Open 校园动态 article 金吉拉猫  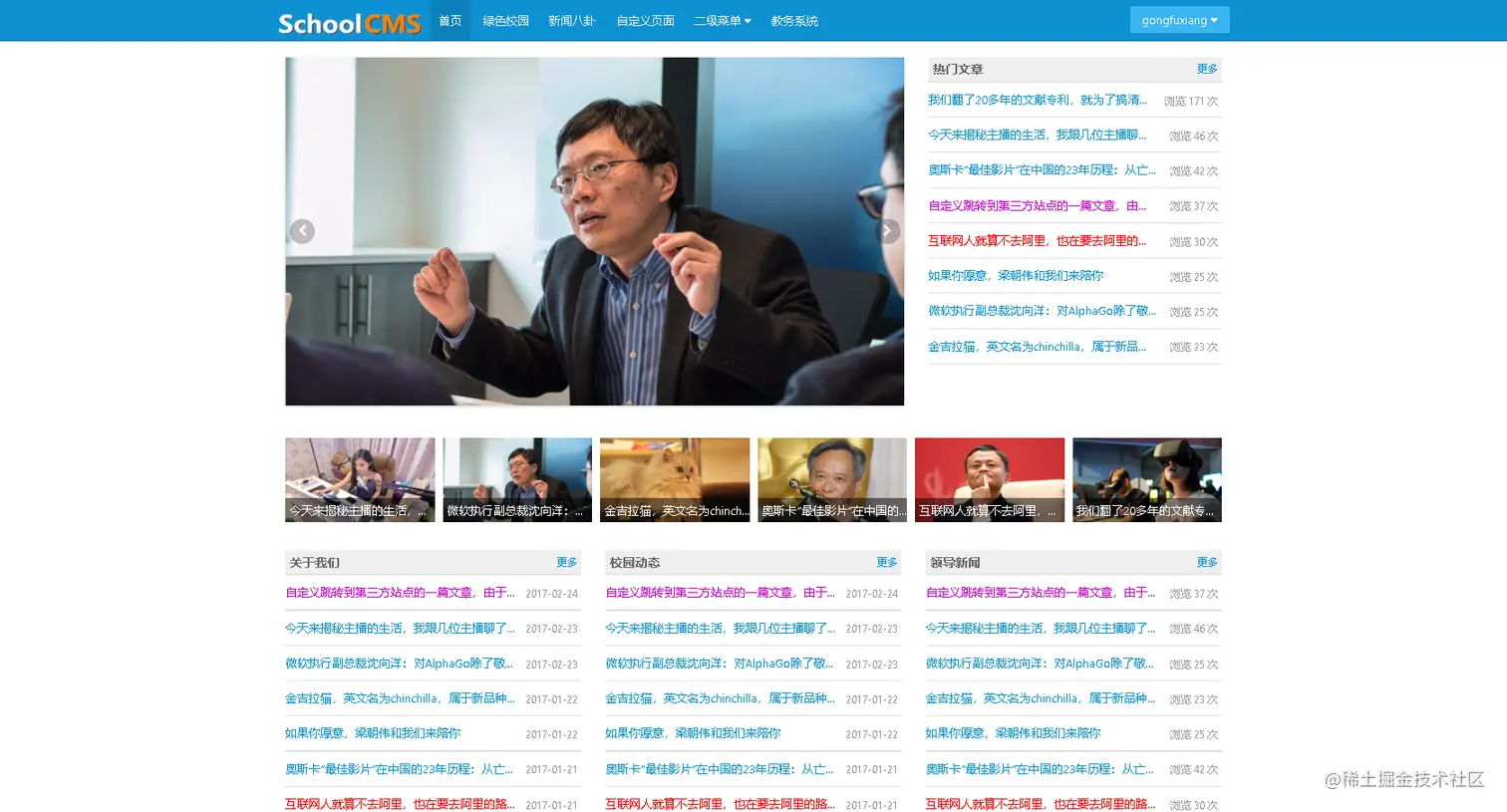[x=720, y=698]
